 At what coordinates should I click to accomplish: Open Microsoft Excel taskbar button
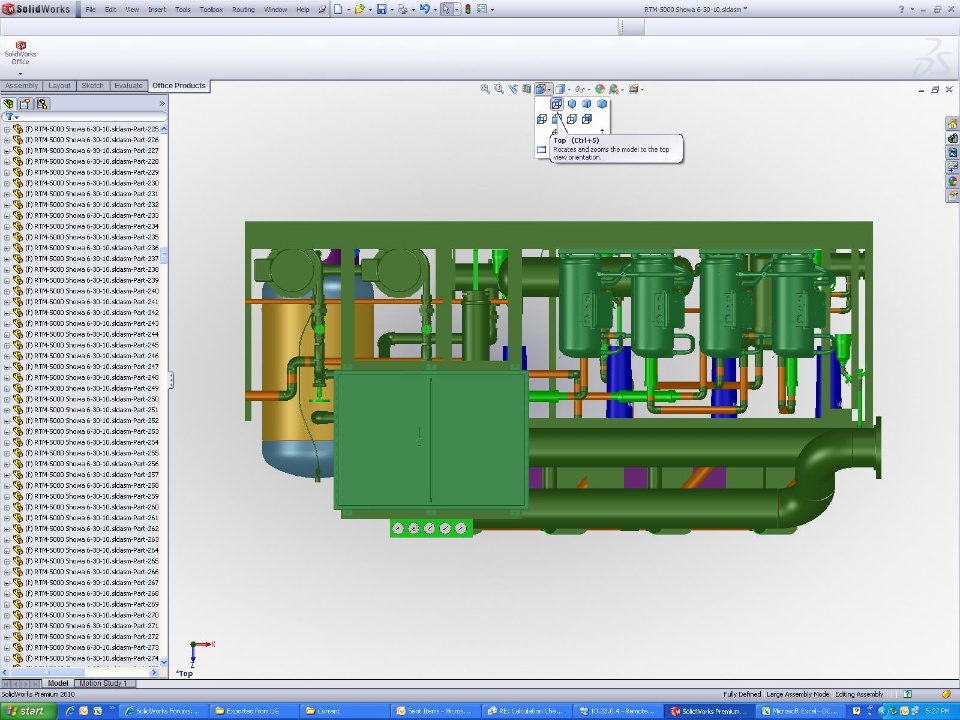point(802,711)
